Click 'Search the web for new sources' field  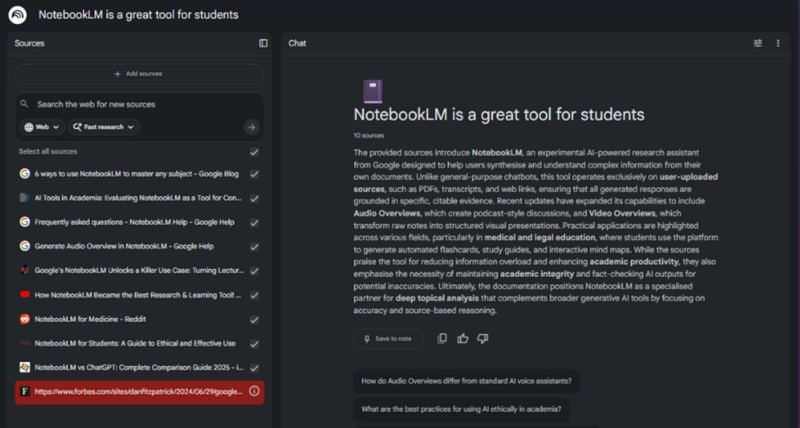[x=138, y=104]
